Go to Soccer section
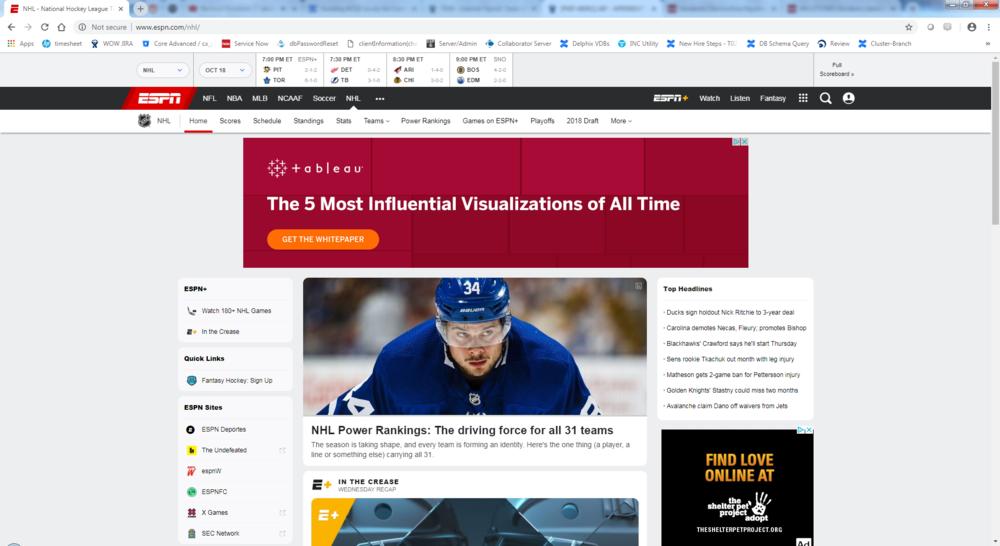Image resolution: width=1000 pixels, height=546 pixels. pyautogui.click(x=324, y=98)
